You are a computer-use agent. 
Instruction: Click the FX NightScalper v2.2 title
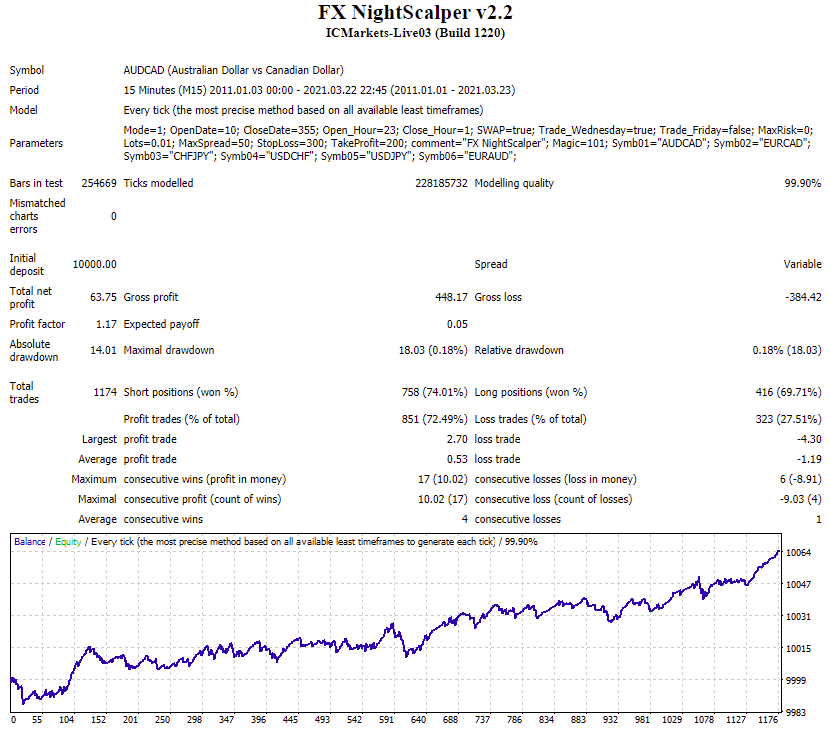[415, 12]
